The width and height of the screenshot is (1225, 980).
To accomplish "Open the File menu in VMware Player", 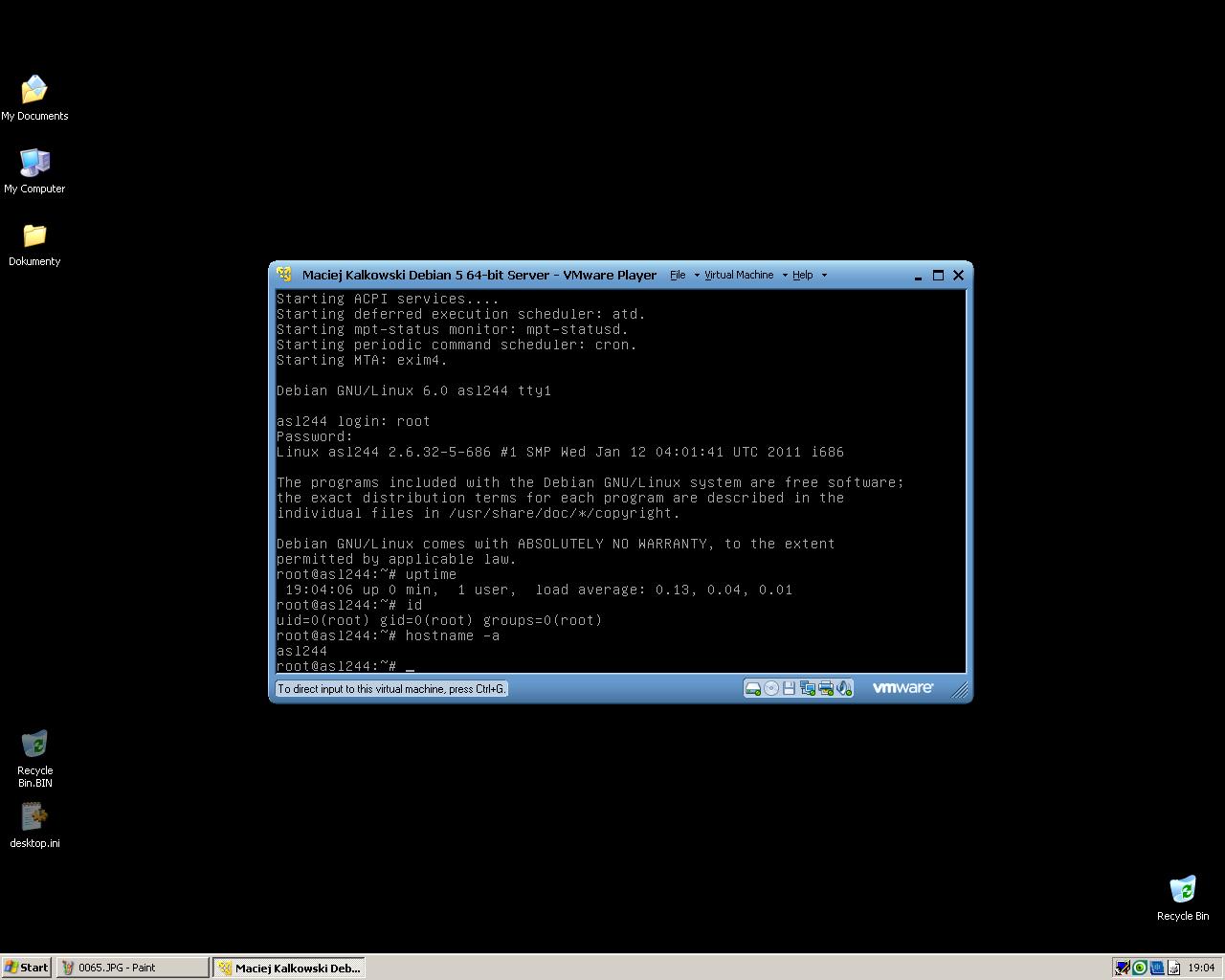I will coord(678,275).
